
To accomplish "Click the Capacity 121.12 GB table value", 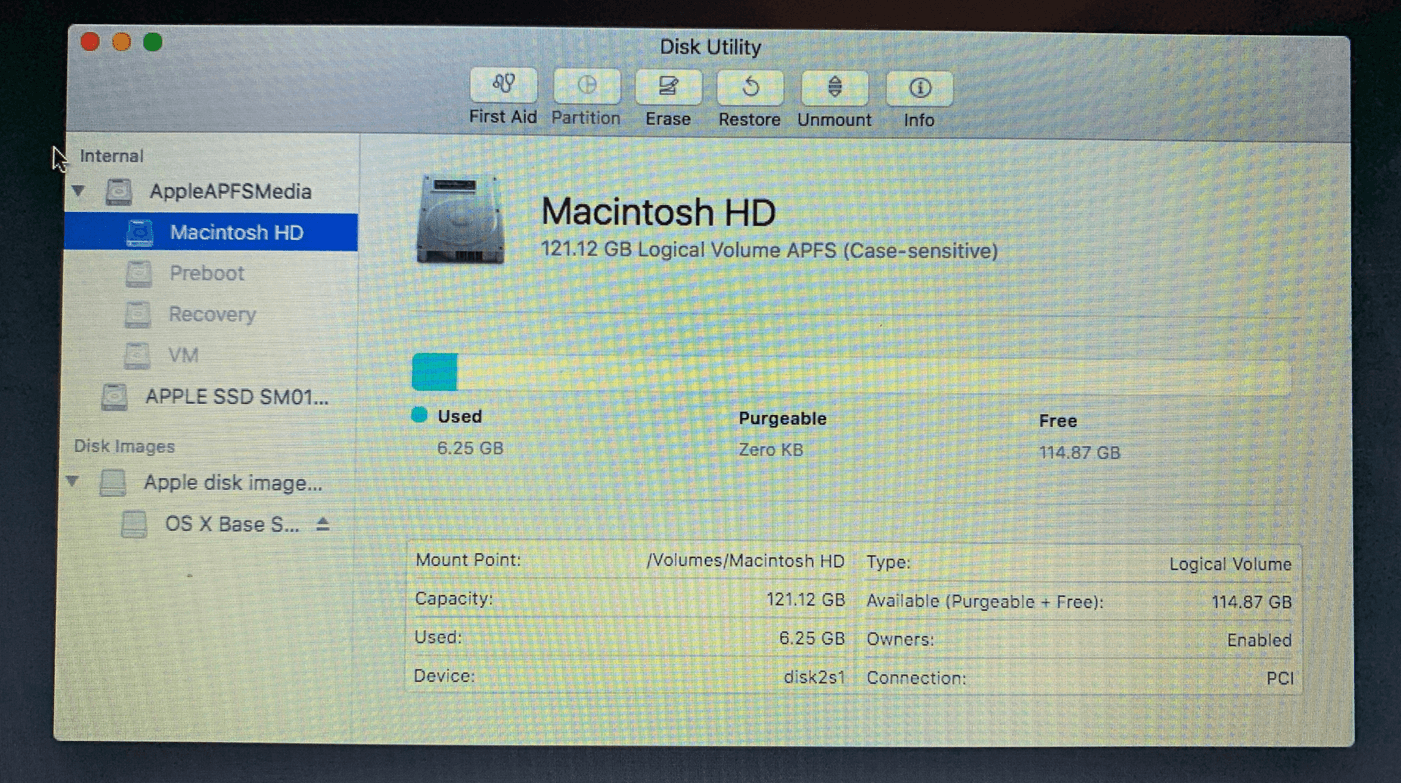I will point(805,600).
